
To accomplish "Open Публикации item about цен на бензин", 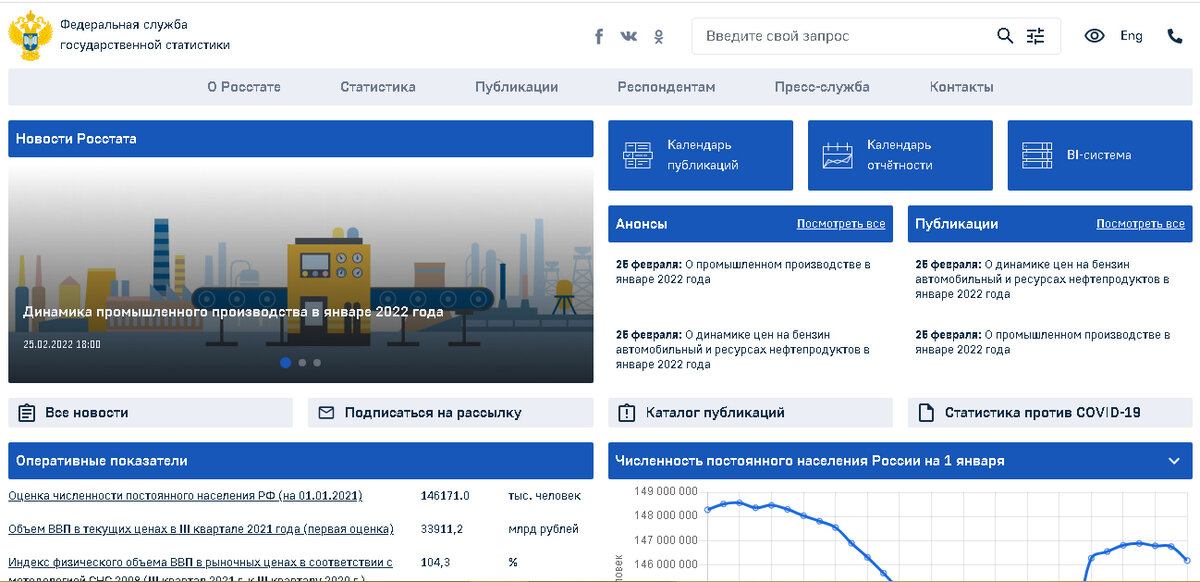I will pyautogui.click(x=1043, y=280).
